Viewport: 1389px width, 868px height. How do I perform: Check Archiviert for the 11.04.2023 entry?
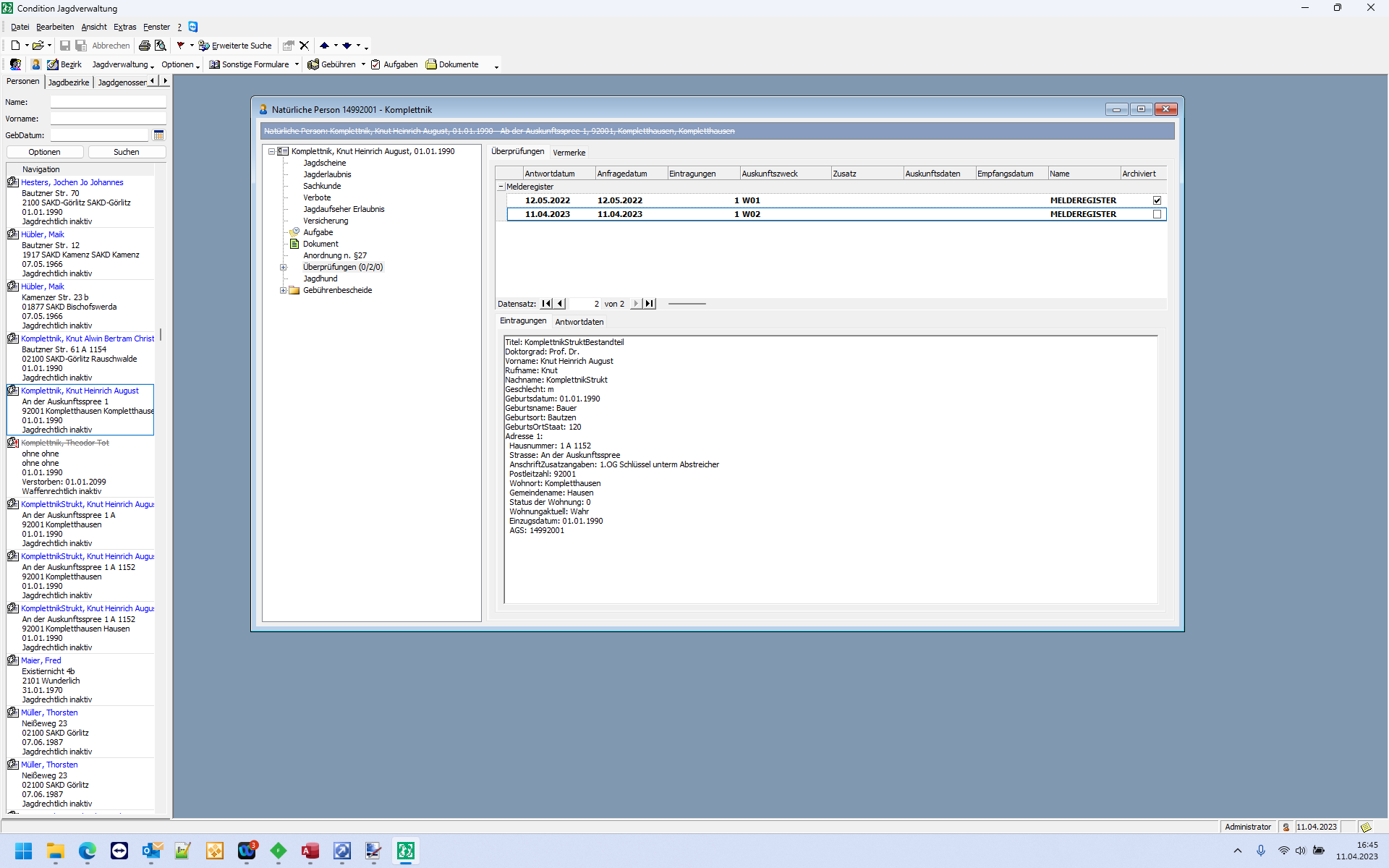(1157, 214)
